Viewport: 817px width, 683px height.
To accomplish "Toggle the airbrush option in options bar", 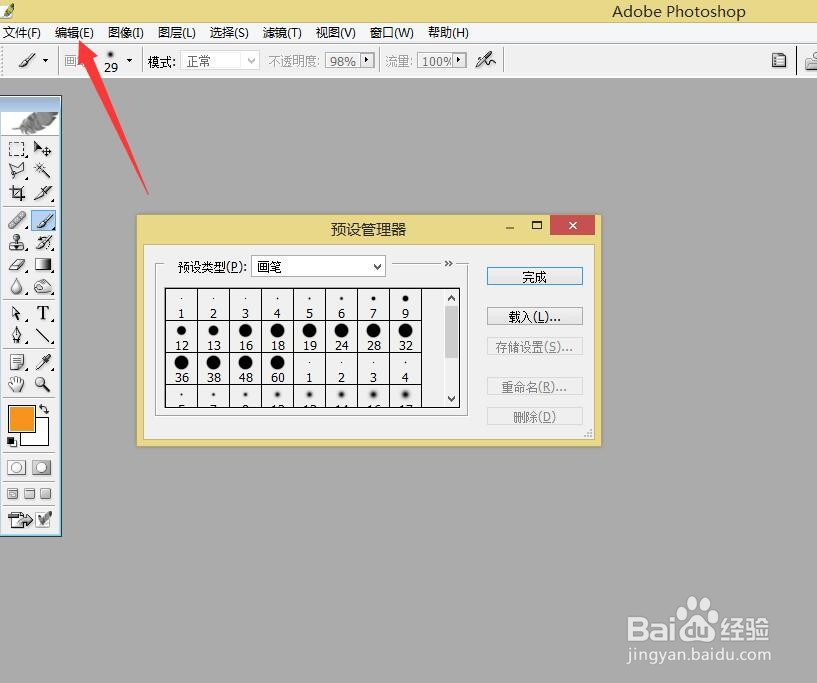I will point(485,60).
